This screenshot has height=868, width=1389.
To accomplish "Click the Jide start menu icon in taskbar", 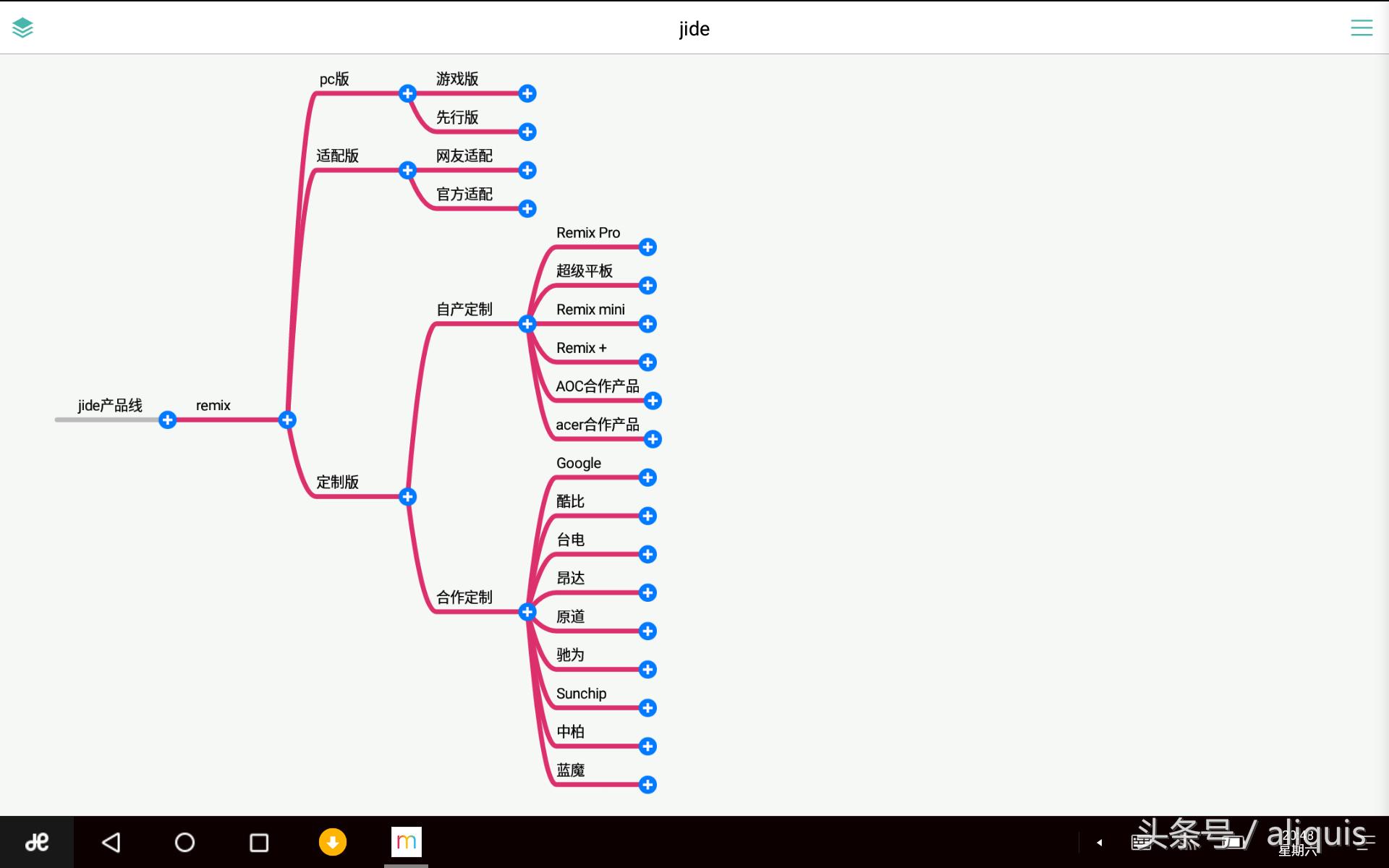I will [36, 842].
